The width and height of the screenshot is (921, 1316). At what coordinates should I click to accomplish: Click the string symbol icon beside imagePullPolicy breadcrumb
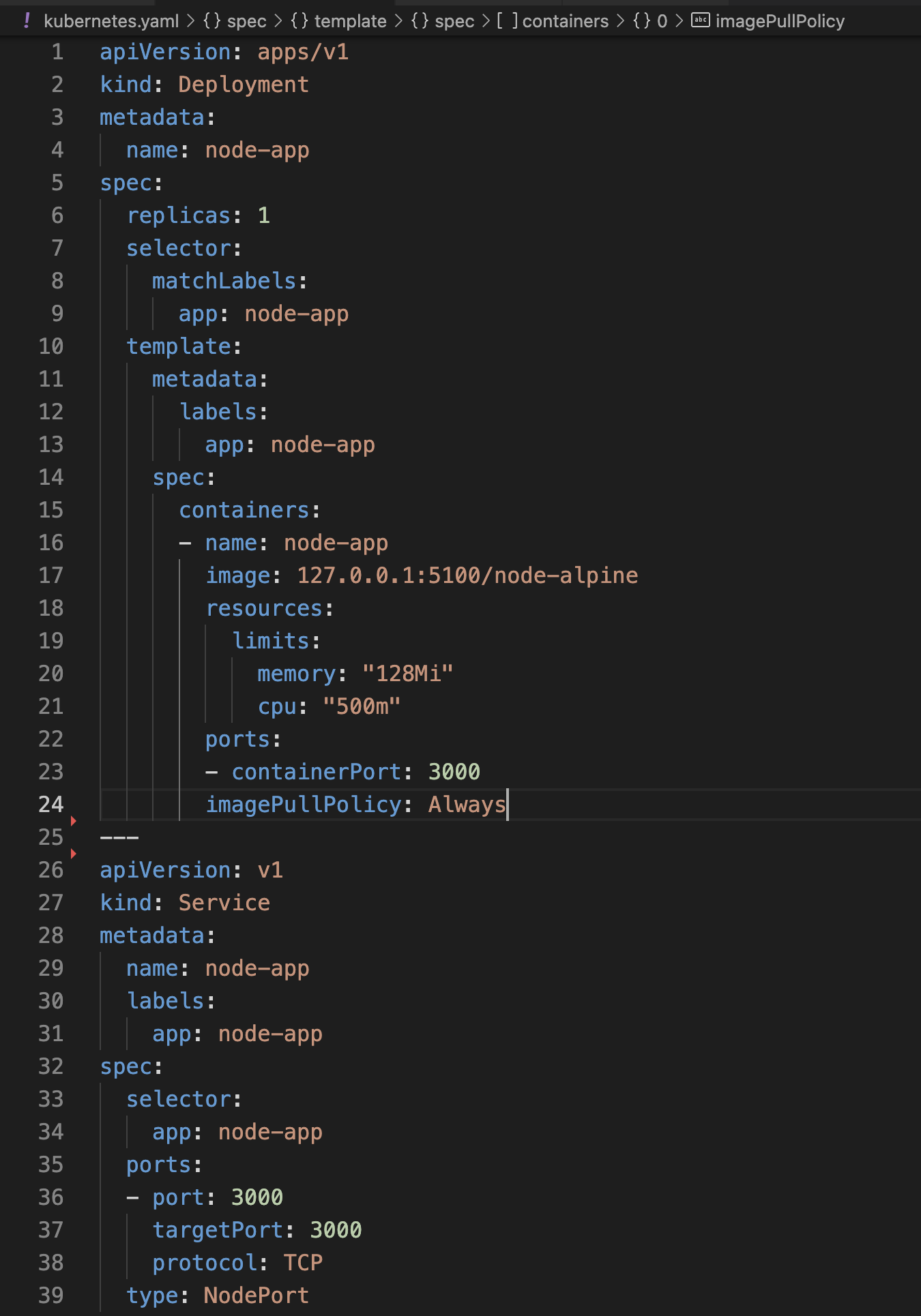700,21
